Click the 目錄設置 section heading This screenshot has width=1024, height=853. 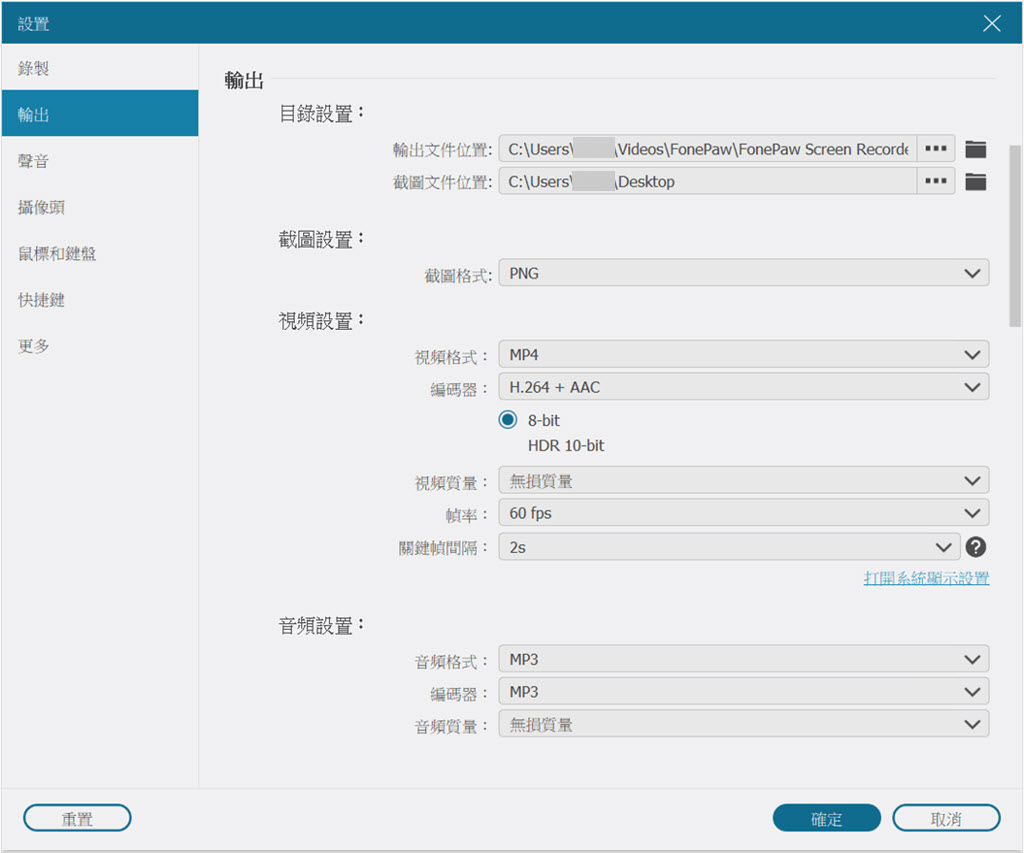coord(321,114)
